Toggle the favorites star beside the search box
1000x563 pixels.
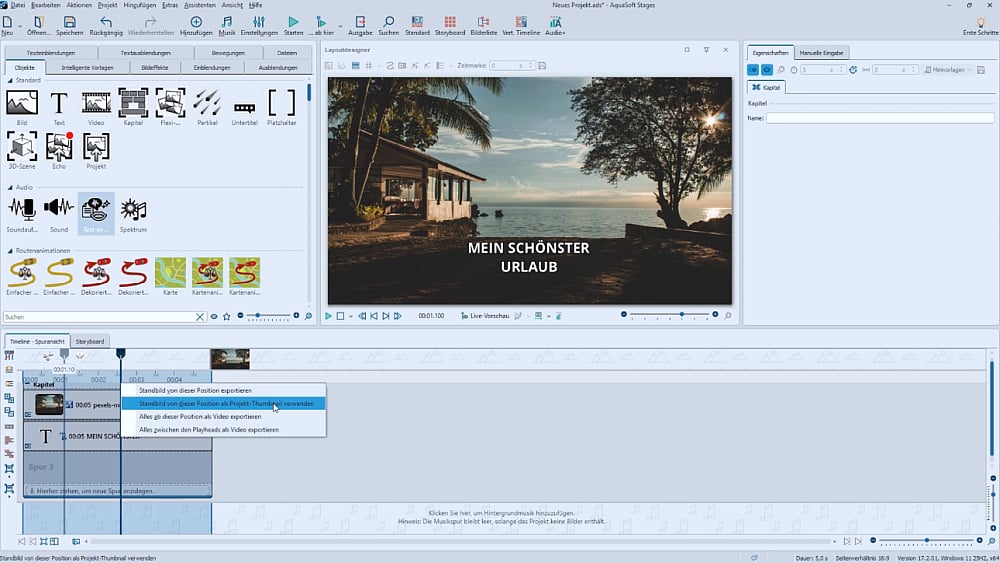point(227,316)
